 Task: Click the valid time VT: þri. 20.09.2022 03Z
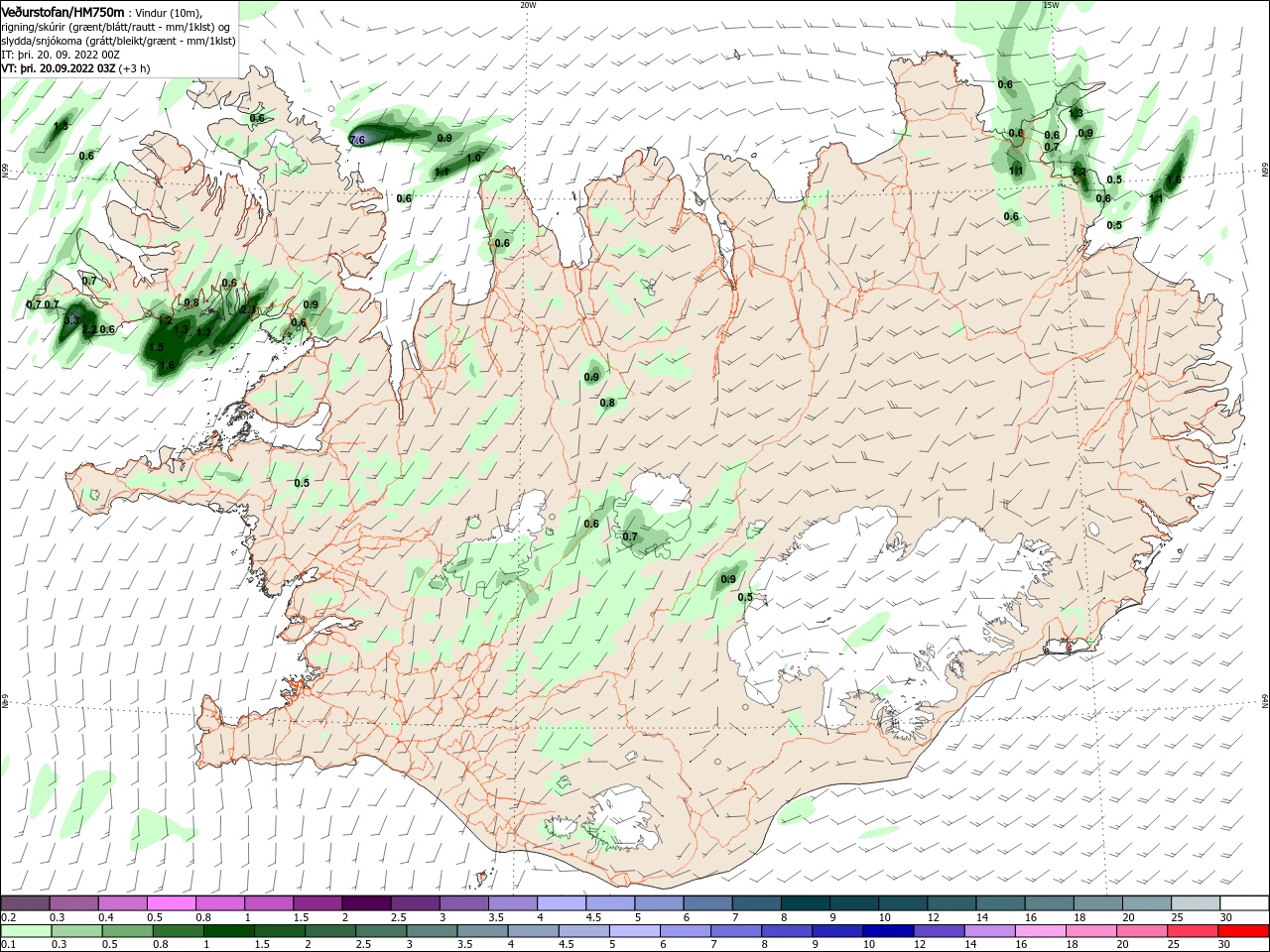tap(59, 68)
